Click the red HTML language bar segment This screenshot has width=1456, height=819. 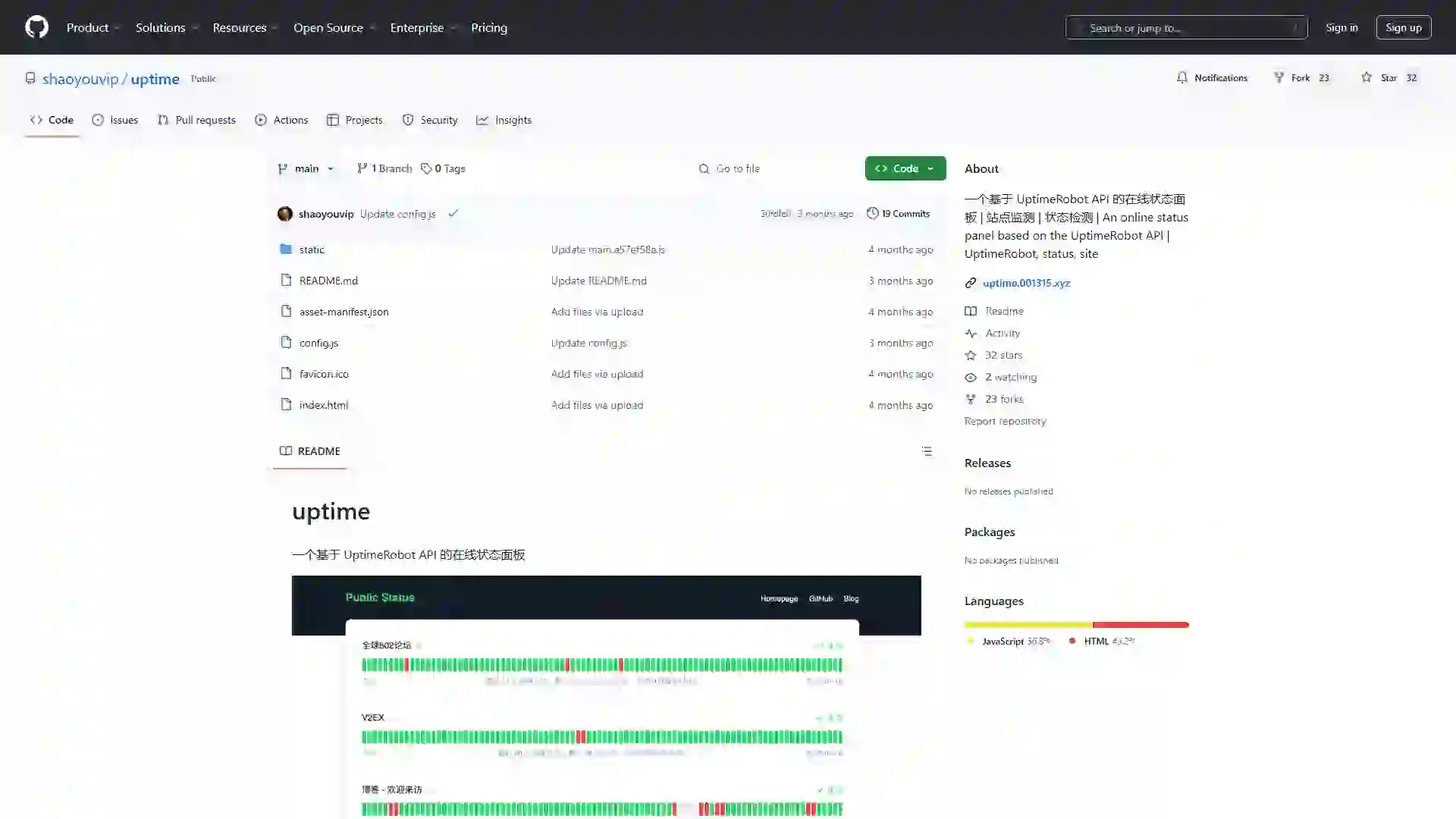tap(1141, 625)
